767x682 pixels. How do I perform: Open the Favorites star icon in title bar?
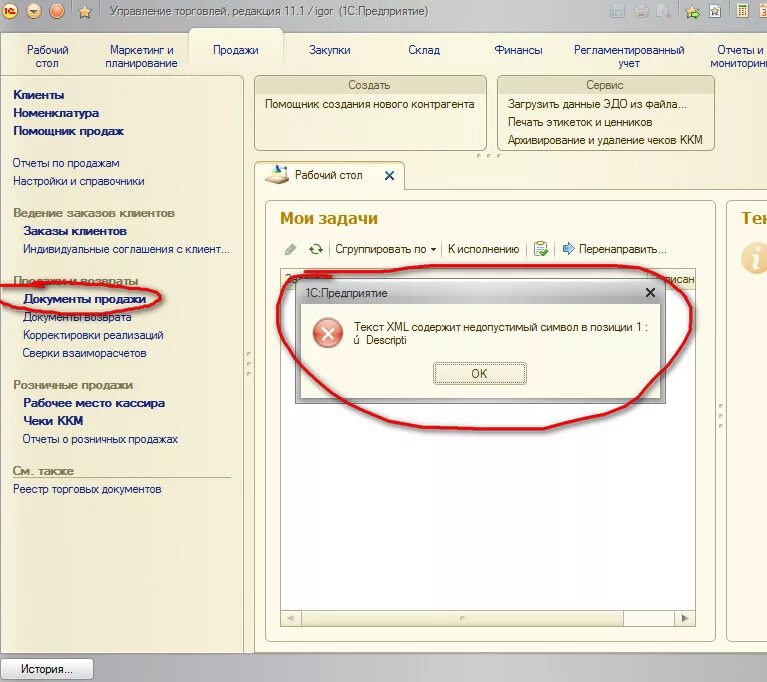tap(85, 12)
